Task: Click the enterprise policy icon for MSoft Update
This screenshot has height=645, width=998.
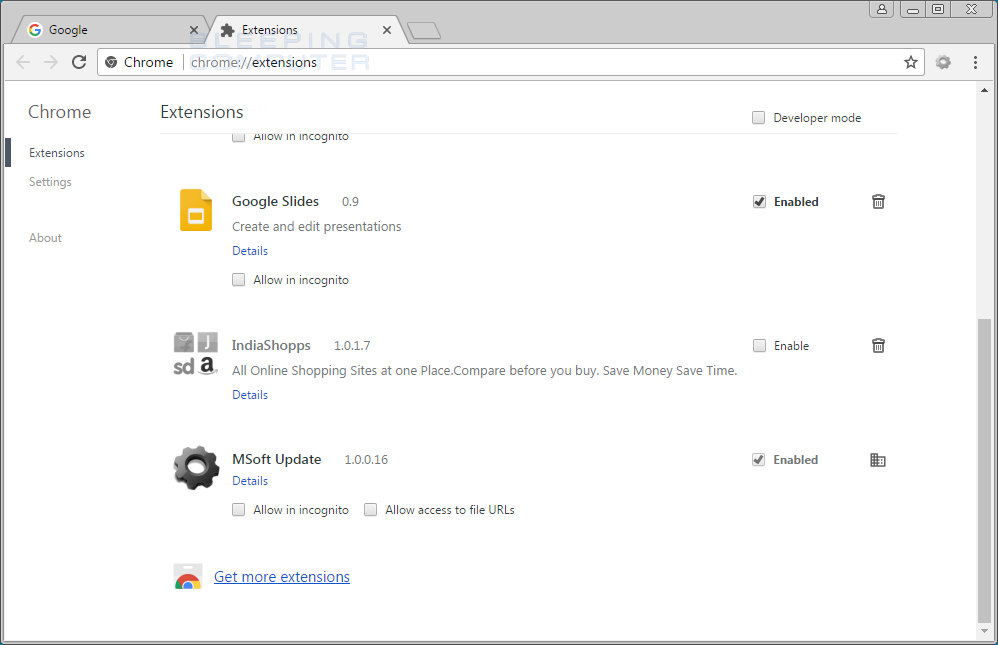Action: tap(878, 460)
